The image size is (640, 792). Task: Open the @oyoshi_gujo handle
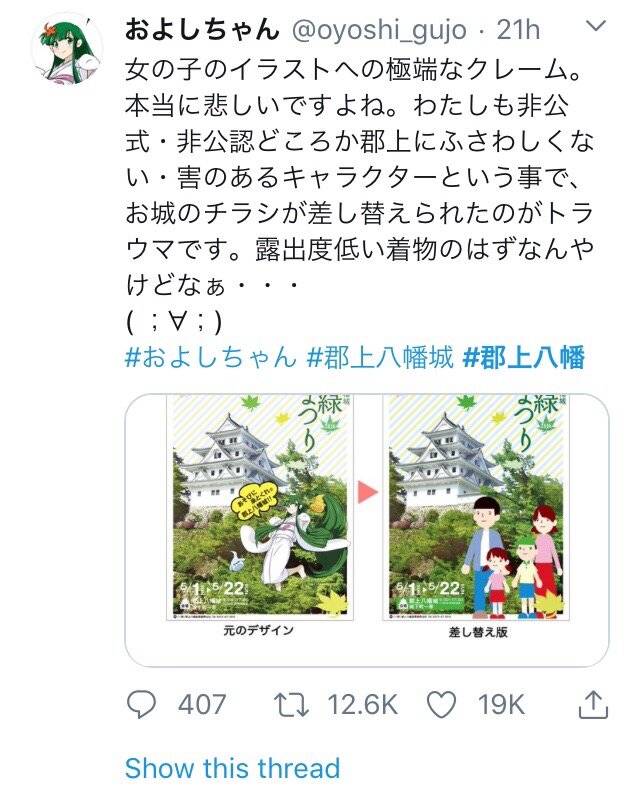click(x=379, y=30)
